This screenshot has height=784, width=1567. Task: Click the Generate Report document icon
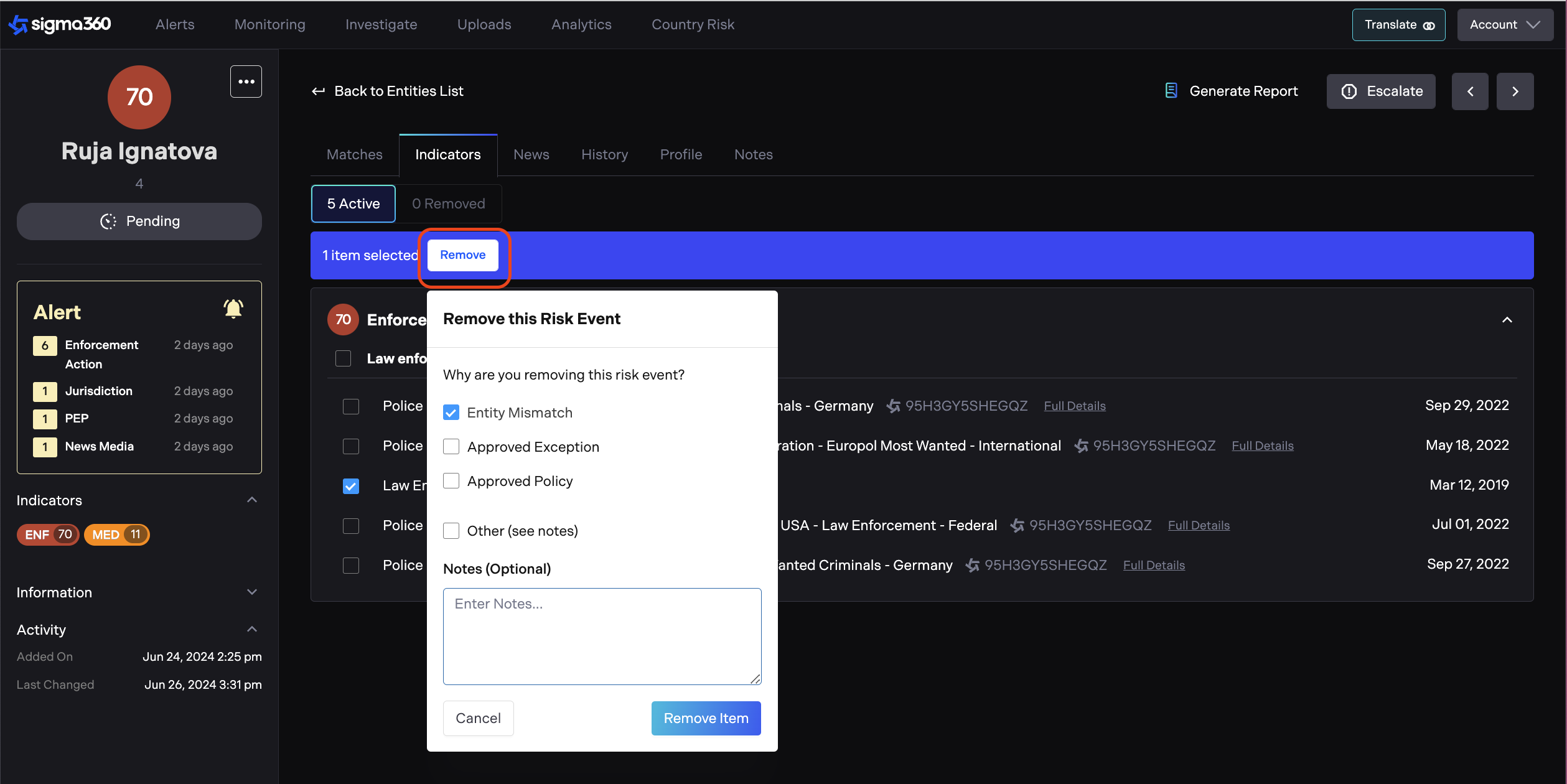coord(1171,91)
